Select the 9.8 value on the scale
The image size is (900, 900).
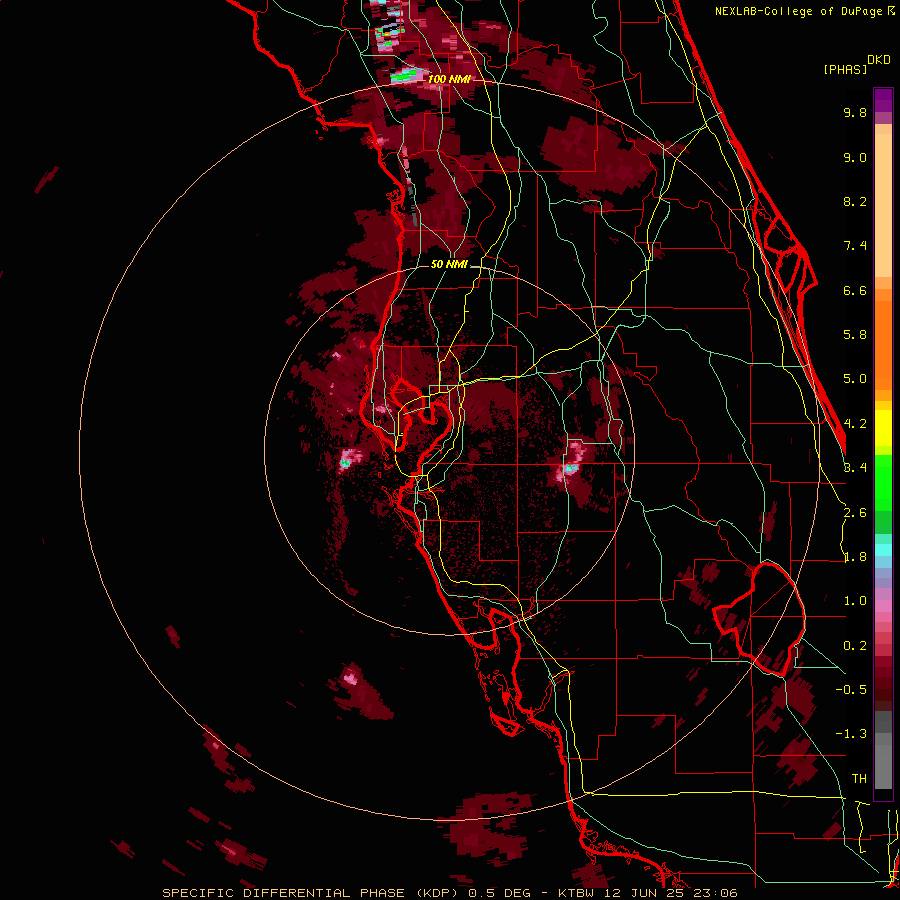[x=855, y=112]
